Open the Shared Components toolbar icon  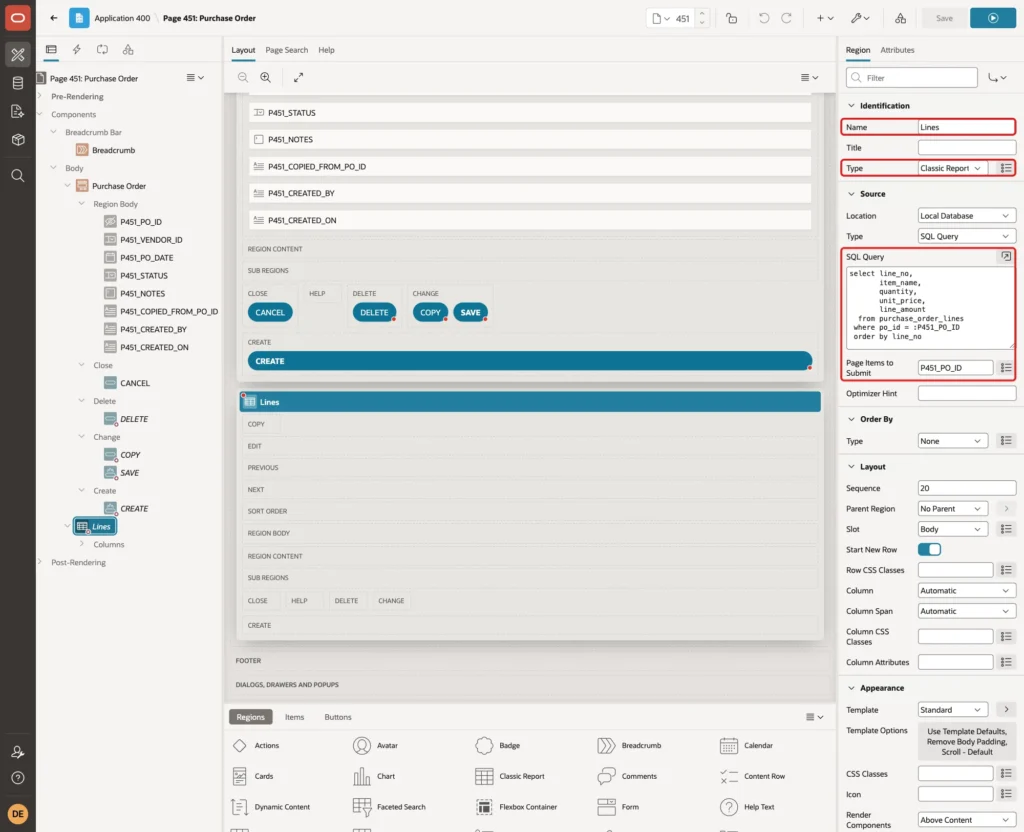[x=901, y=18]
